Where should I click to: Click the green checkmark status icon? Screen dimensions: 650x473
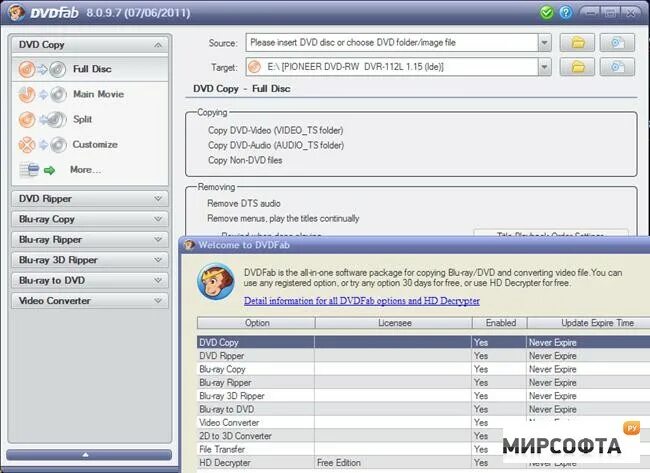point(547,12)
